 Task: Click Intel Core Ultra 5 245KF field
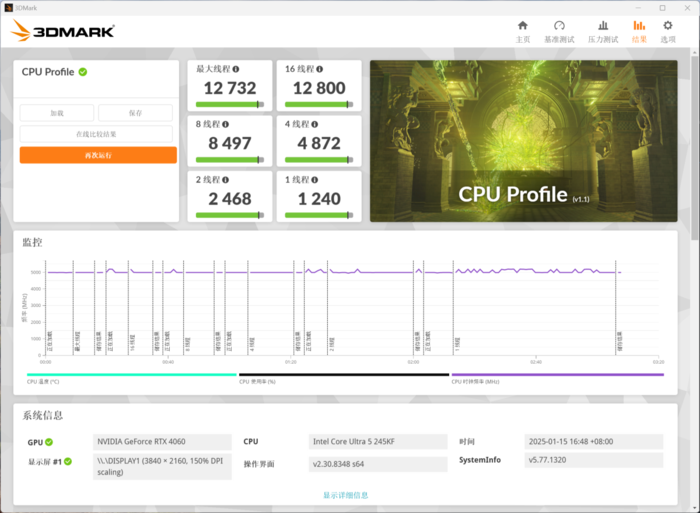378,442
